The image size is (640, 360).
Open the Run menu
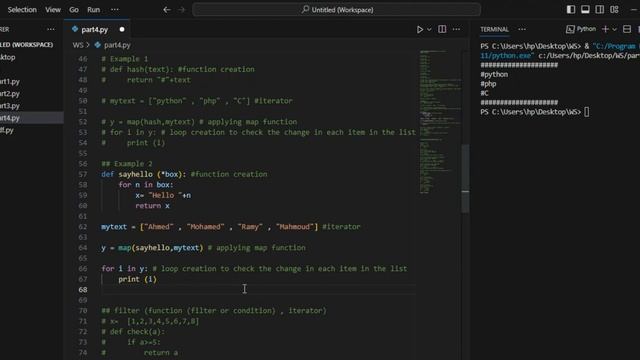93,9
